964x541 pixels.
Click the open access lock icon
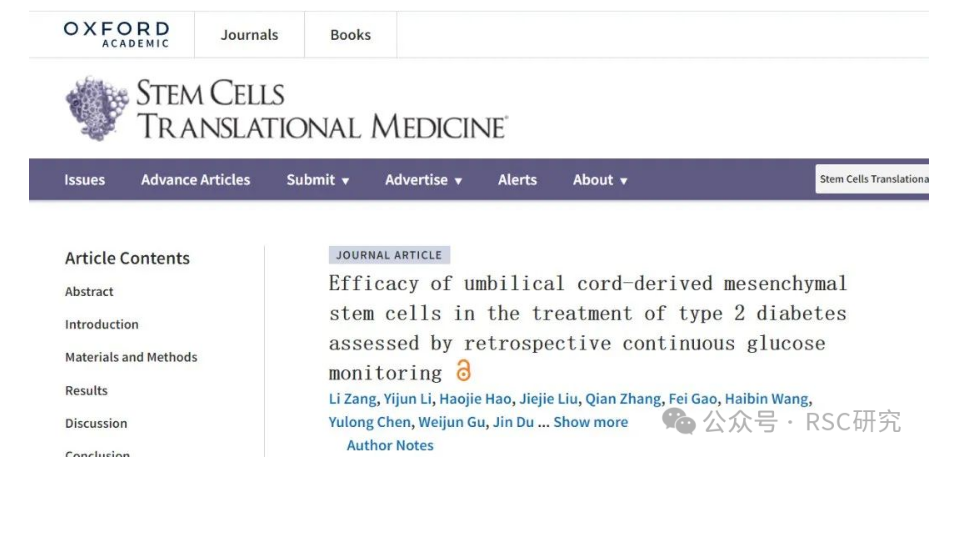coord(463,371)
